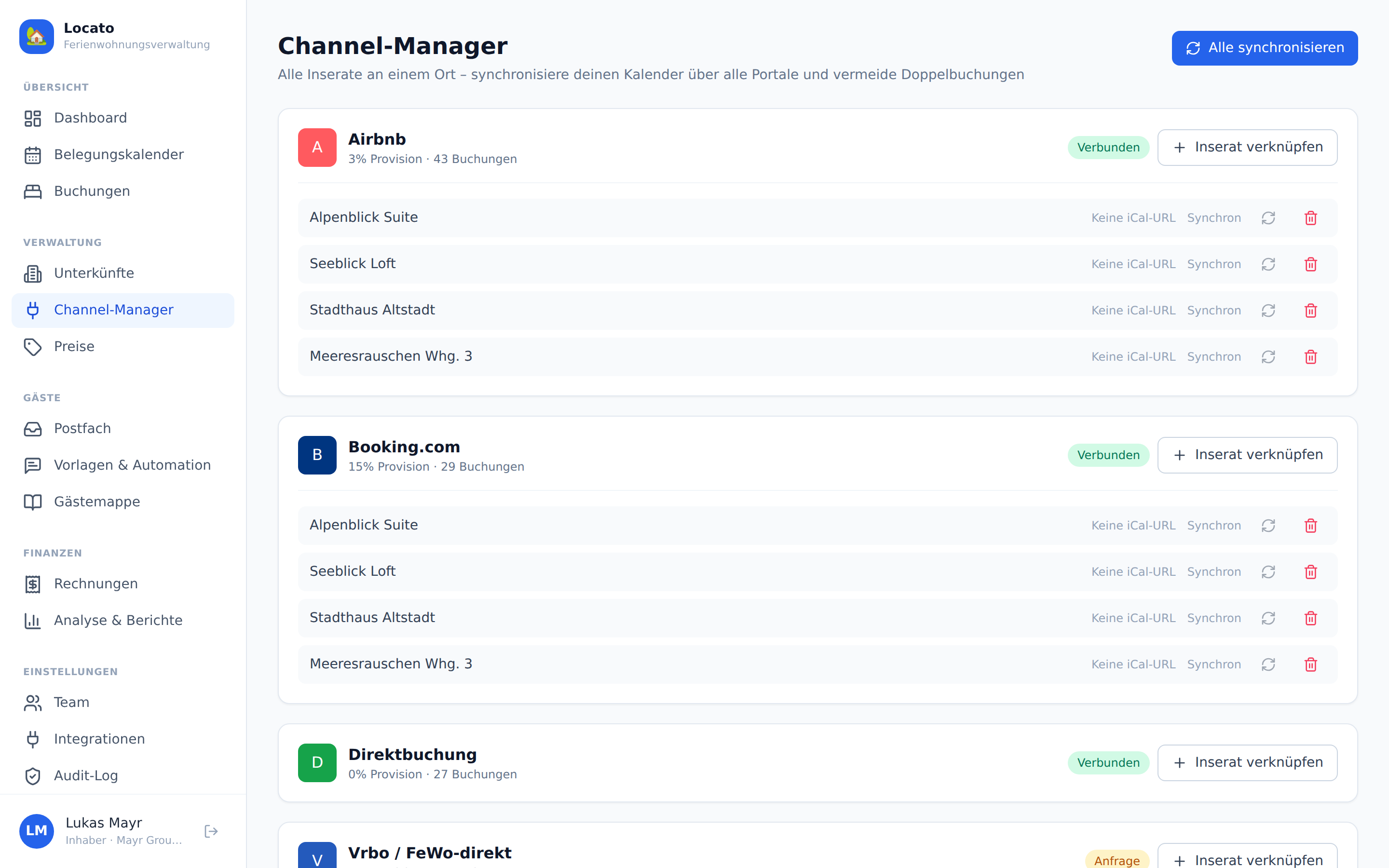1389x868 pixels.
Task: Click Direktbuchung's Verbunden status badge
Action: [1108, 763]
